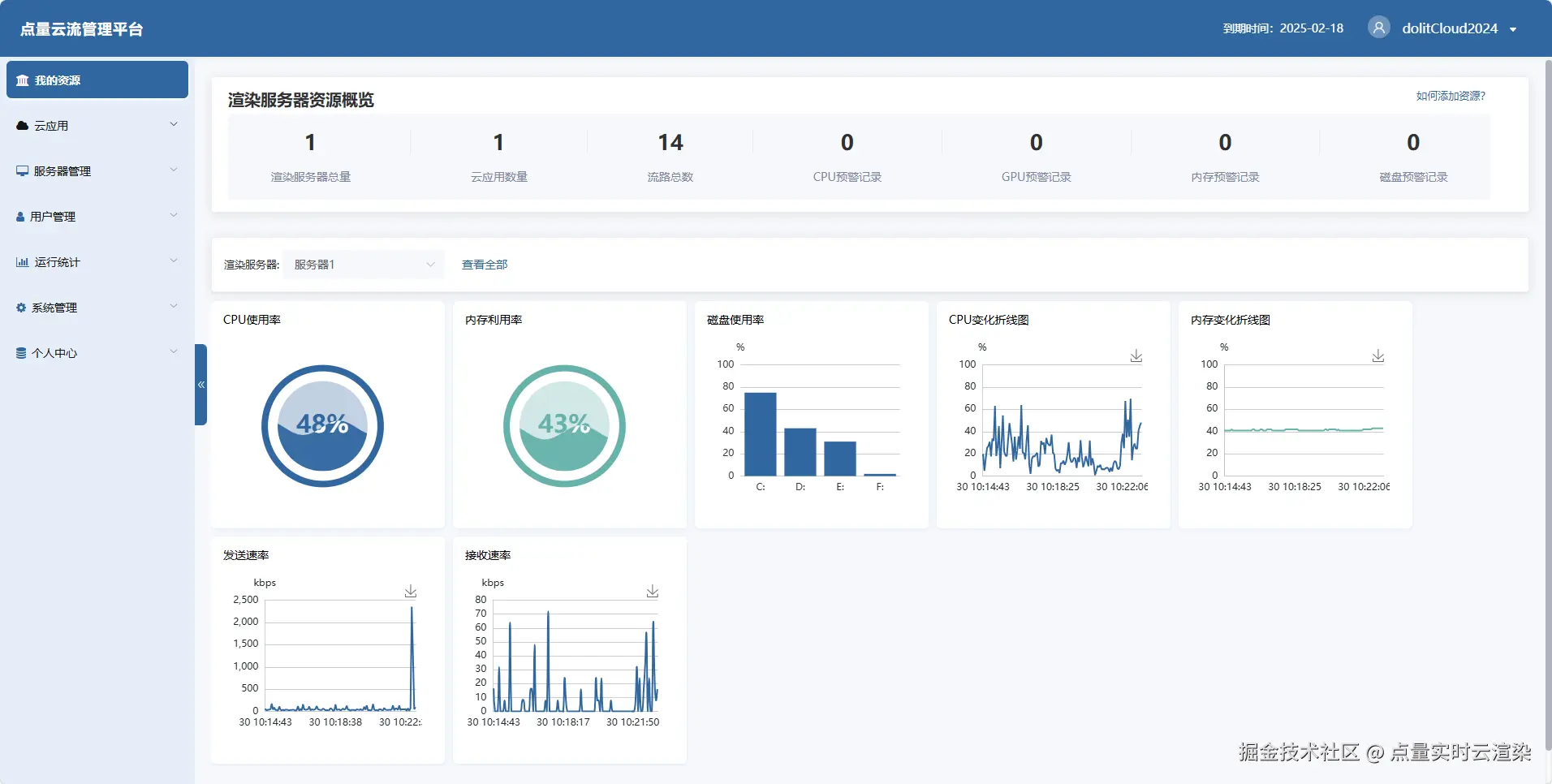Expand the 用户管理 submenu chevron

click(173, 215)
